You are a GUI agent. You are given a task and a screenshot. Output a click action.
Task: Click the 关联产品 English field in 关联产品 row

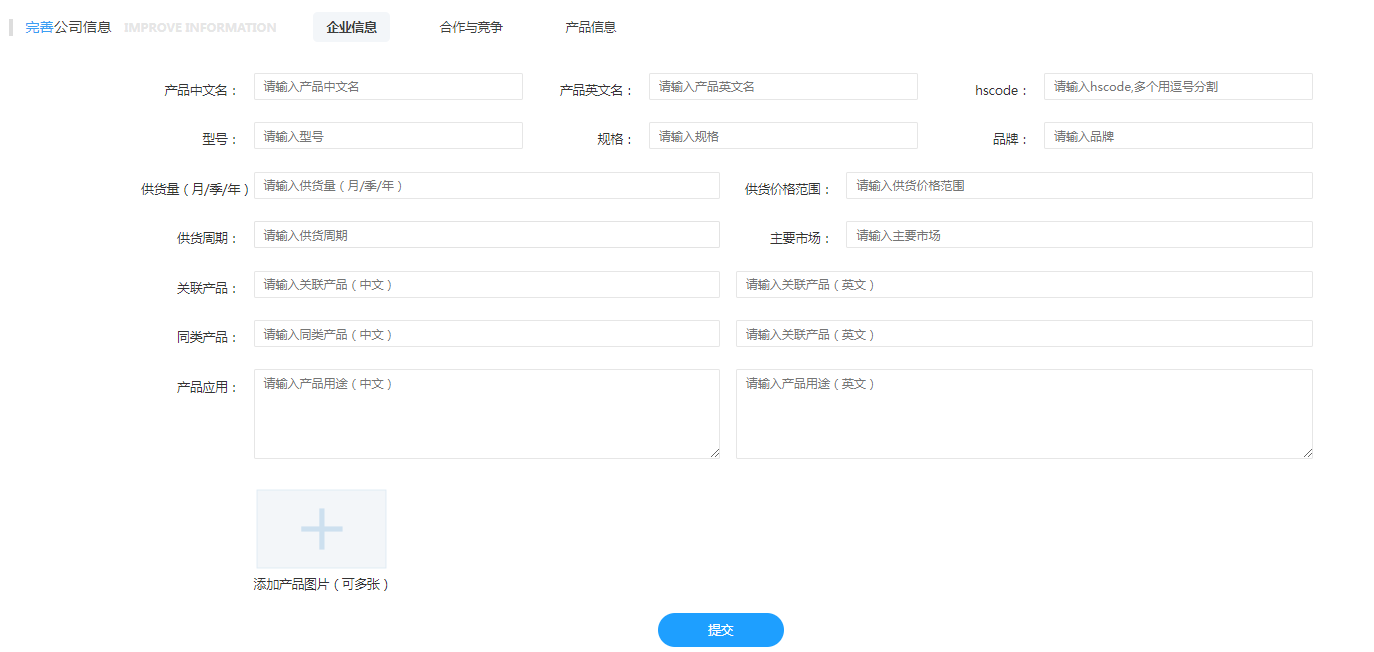[1023, 285]
